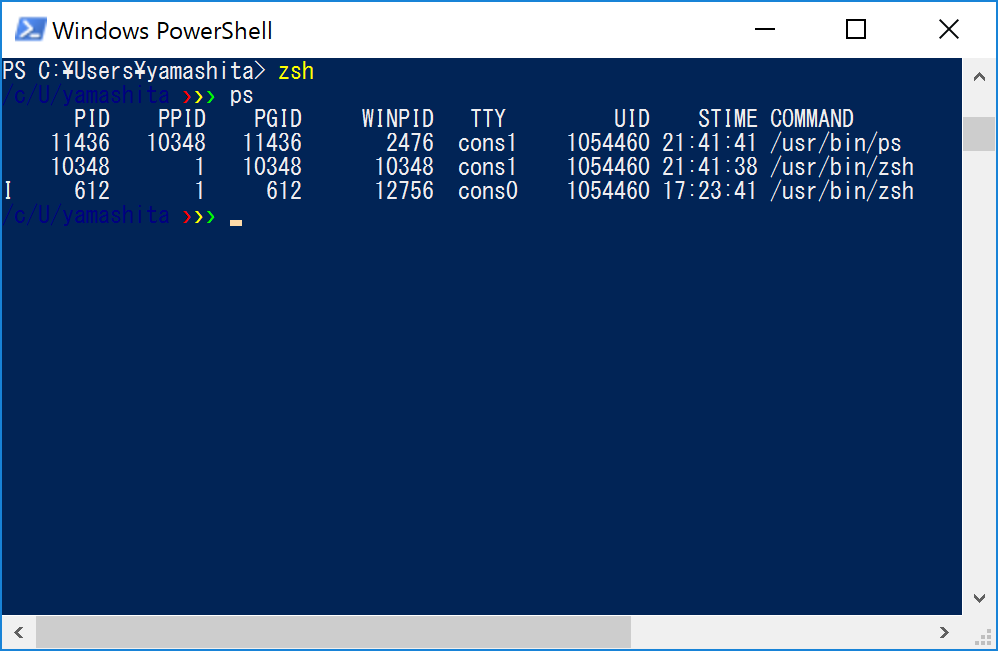The height and width of the screenshot is (651, 998).
Task: Close the Windows PowerShell window
Action: tap(948, 29)
